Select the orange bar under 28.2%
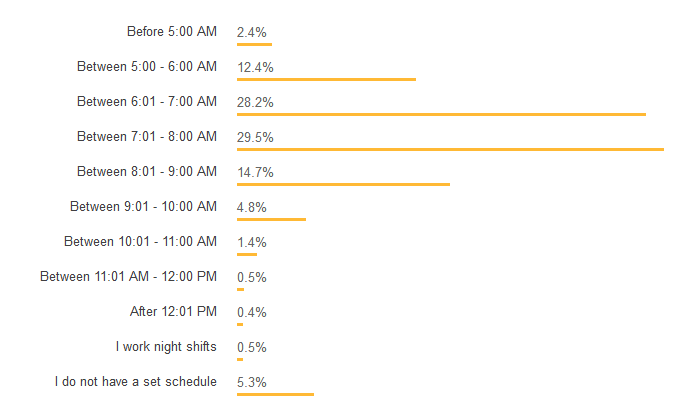The width and height of the screenshot is (684, 418). tap(441, 114)
